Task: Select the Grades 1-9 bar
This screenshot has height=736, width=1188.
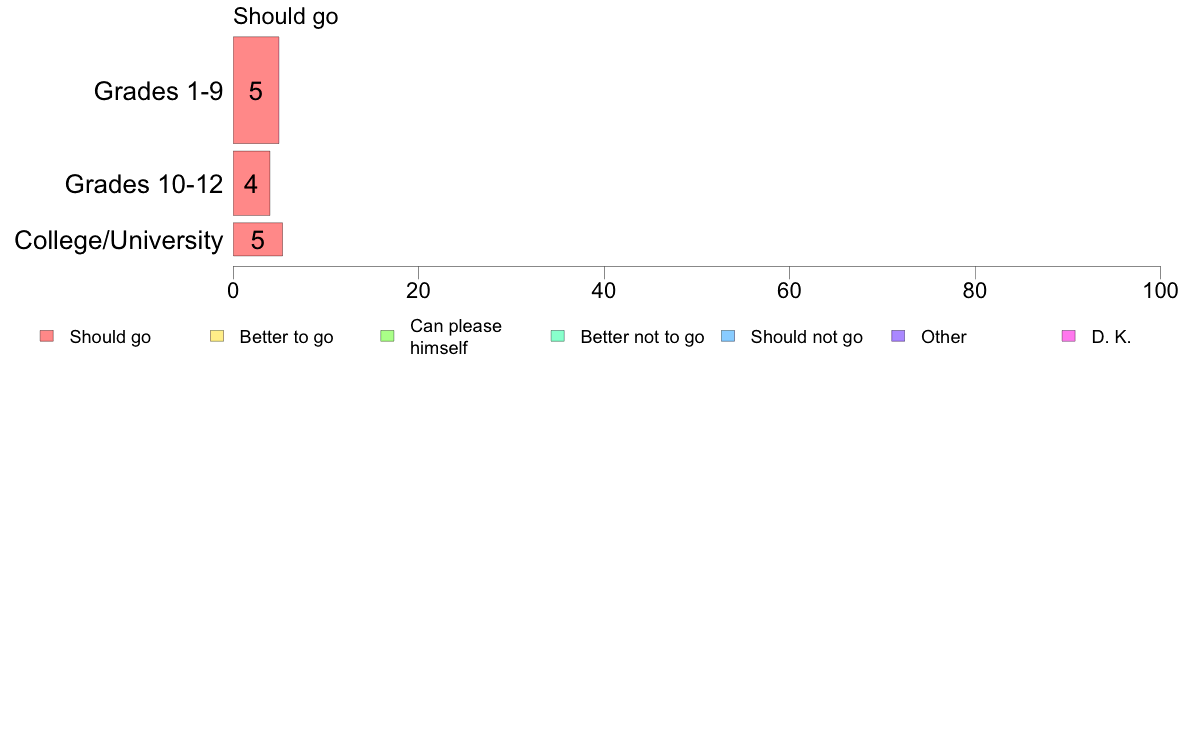Action: pyautogui.click(x=256, y=90)
